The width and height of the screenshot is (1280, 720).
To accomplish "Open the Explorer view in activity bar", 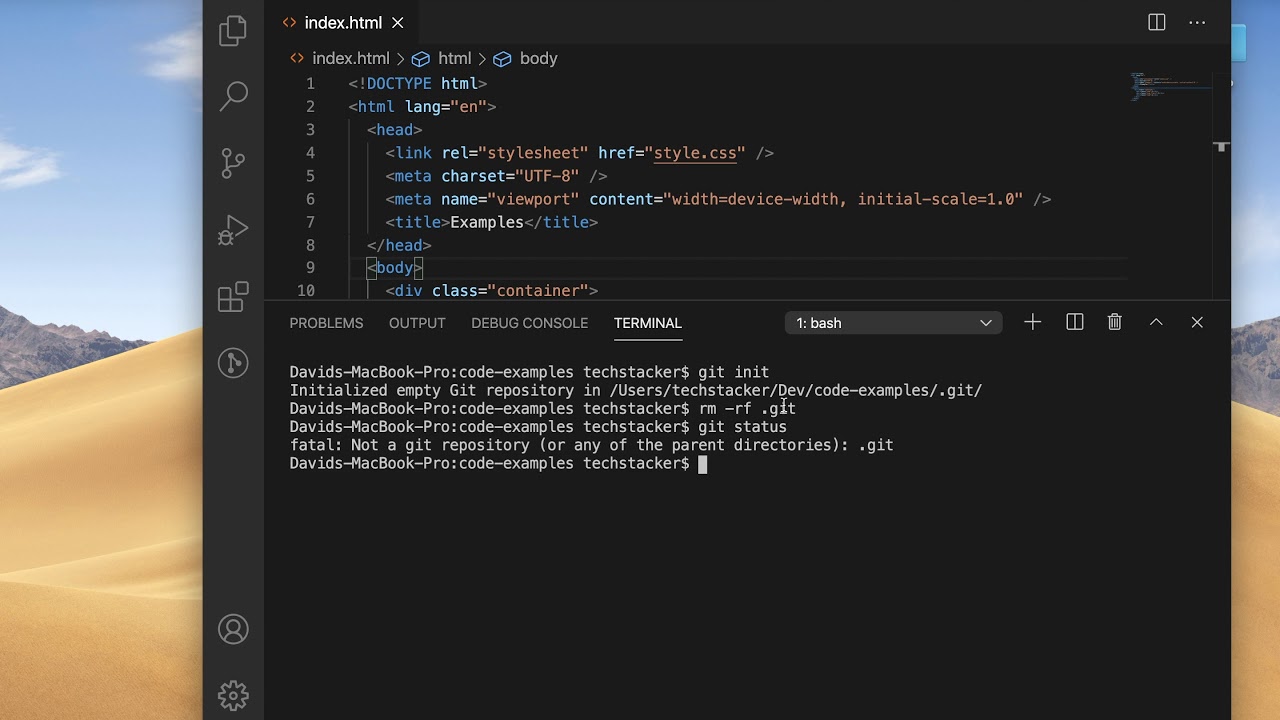I will pos(233,30).
